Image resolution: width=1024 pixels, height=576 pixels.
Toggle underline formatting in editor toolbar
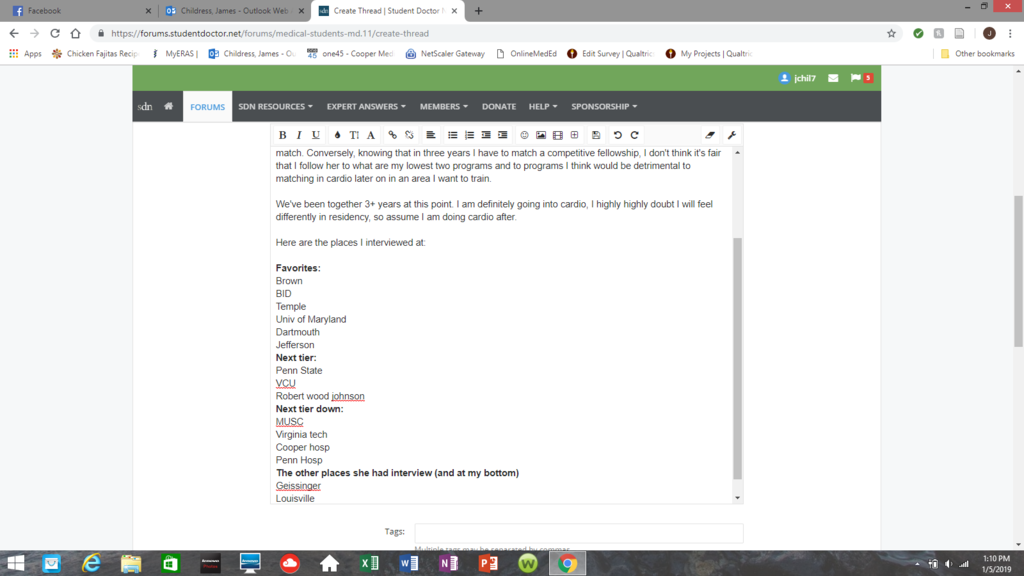[x=315, y=135]
